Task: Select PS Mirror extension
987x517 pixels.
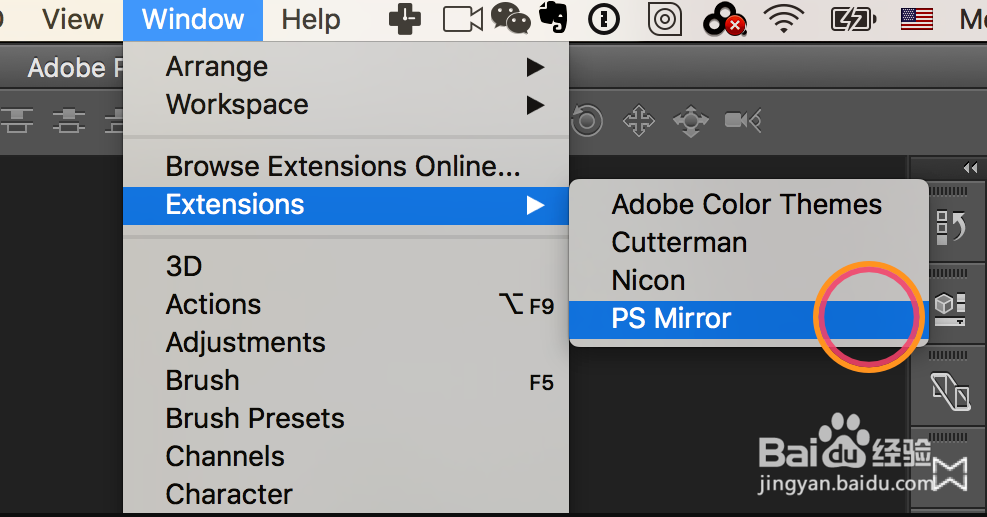Action: coord(748,319)
